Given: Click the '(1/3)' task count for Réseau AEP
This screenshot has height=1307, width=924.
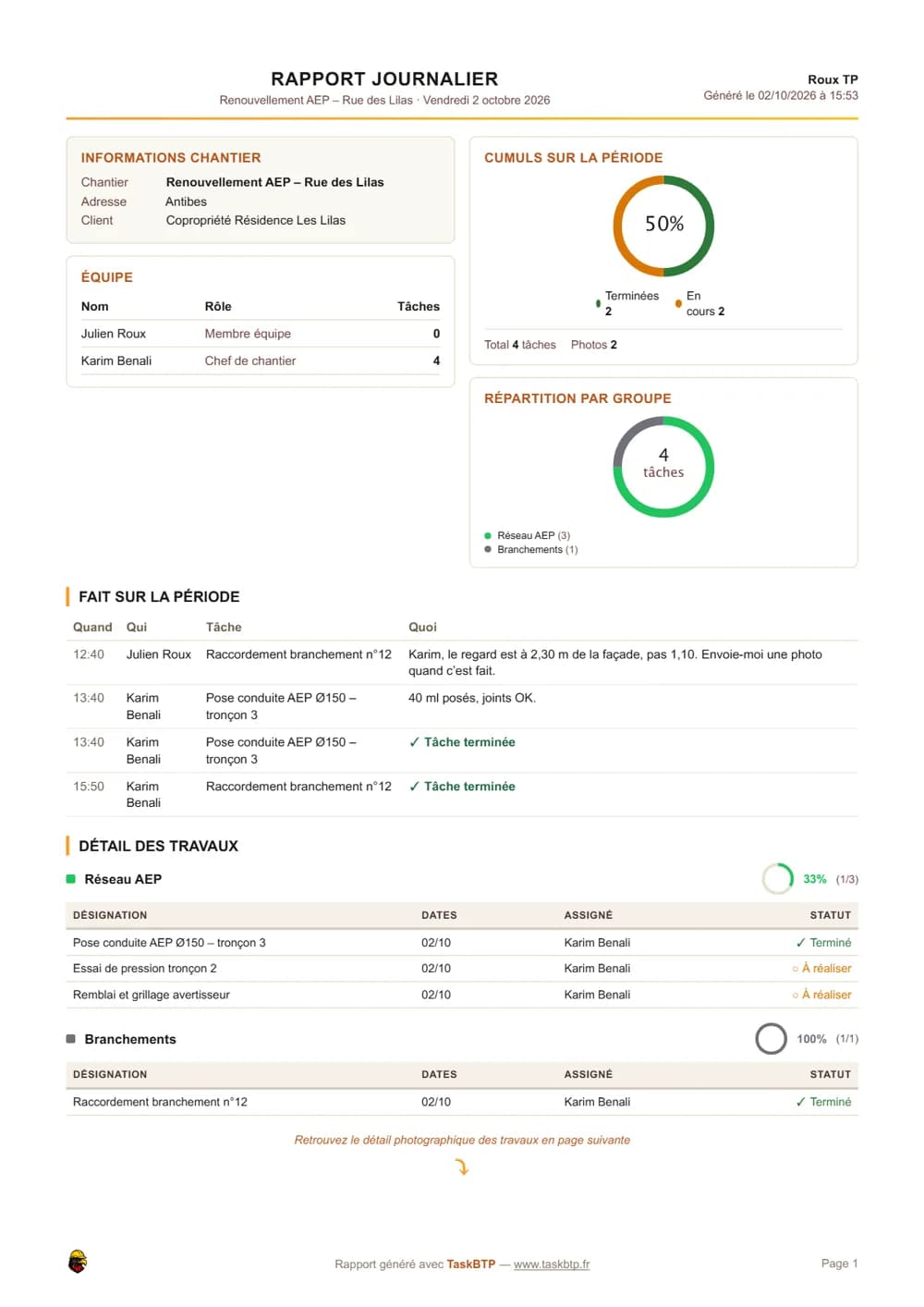Looking at the screenshot, I should coord(847,879).
